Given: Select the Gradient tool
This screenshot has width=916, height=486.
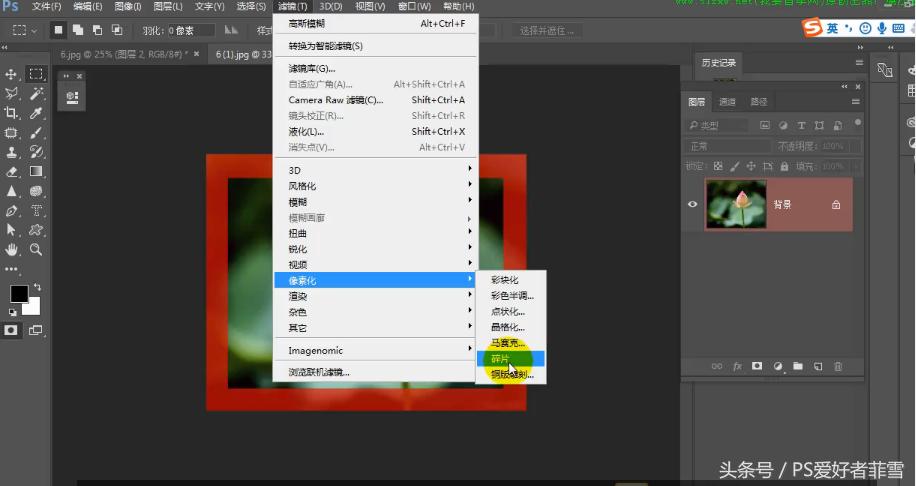Looking at the screenshot, I should [36, 171].
